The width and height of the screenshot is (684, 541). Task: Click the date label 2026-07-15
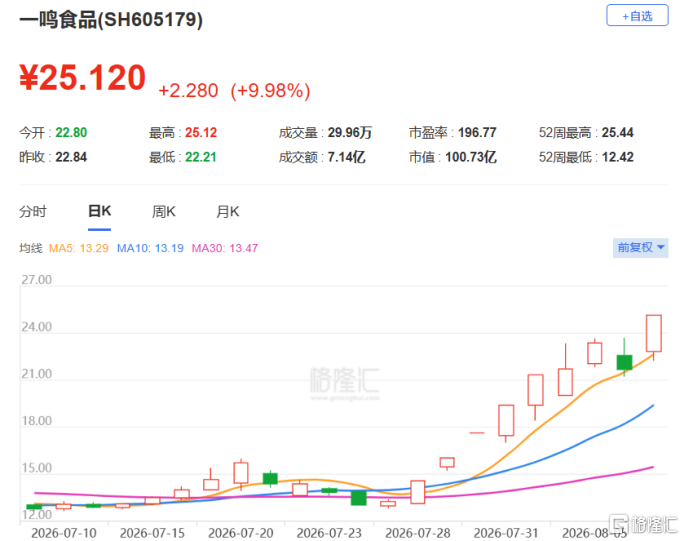(152, 533)
